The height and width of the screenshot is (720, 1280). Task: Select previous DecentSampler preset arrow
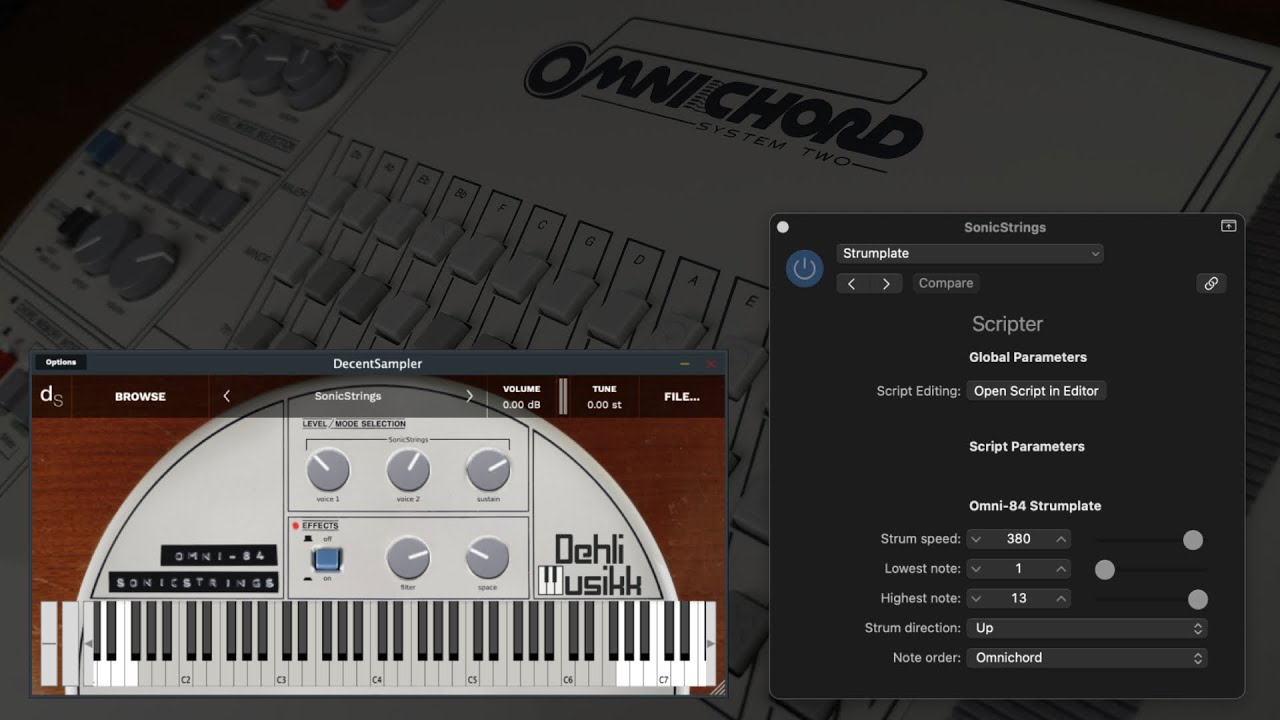(226, 396)
